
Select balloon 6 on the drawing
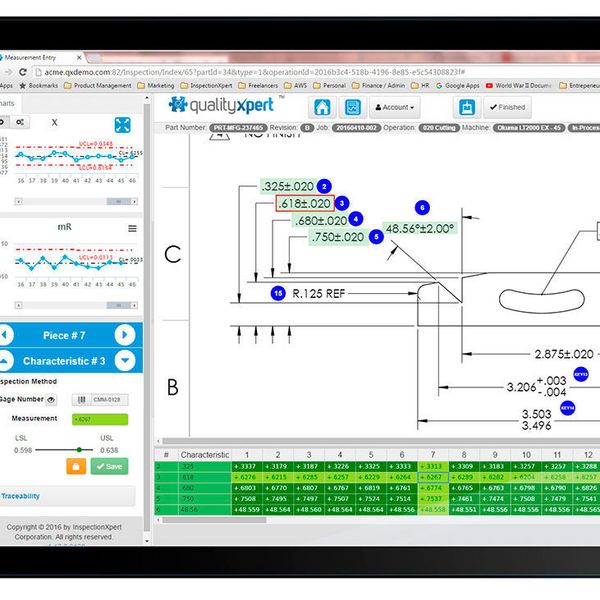[x=422, y=207]
